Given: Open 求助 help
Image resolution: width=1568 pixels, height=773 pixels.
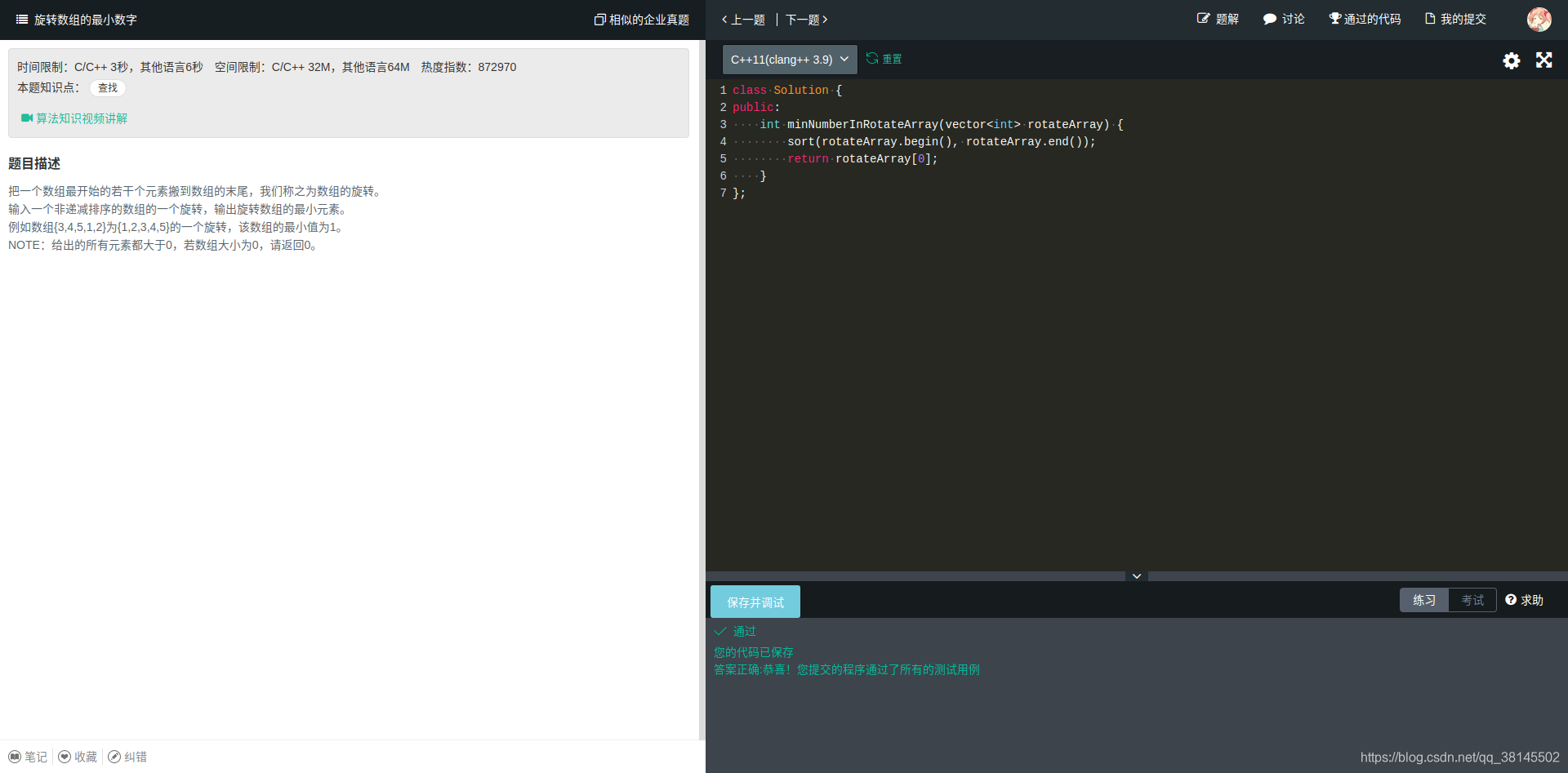Looking at the screenshot, I should (x=1524, y=600).
